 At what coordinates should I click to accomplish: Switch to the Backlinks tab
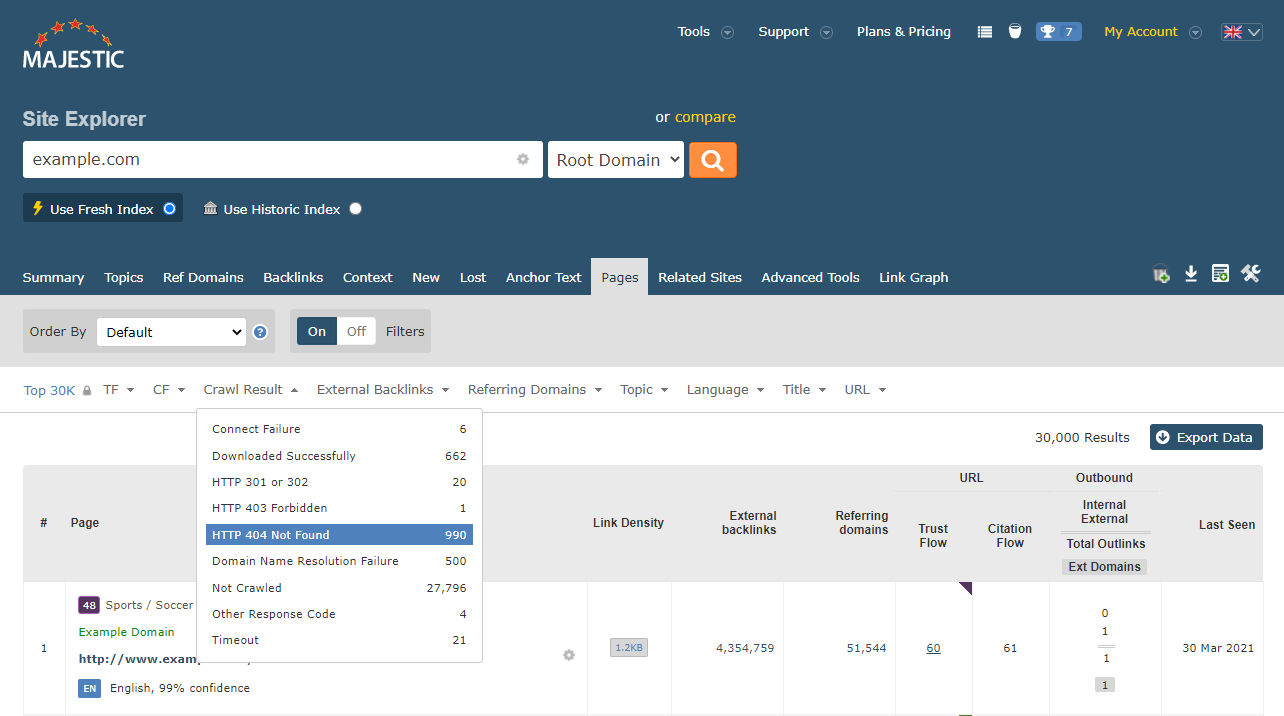point(293,277)
